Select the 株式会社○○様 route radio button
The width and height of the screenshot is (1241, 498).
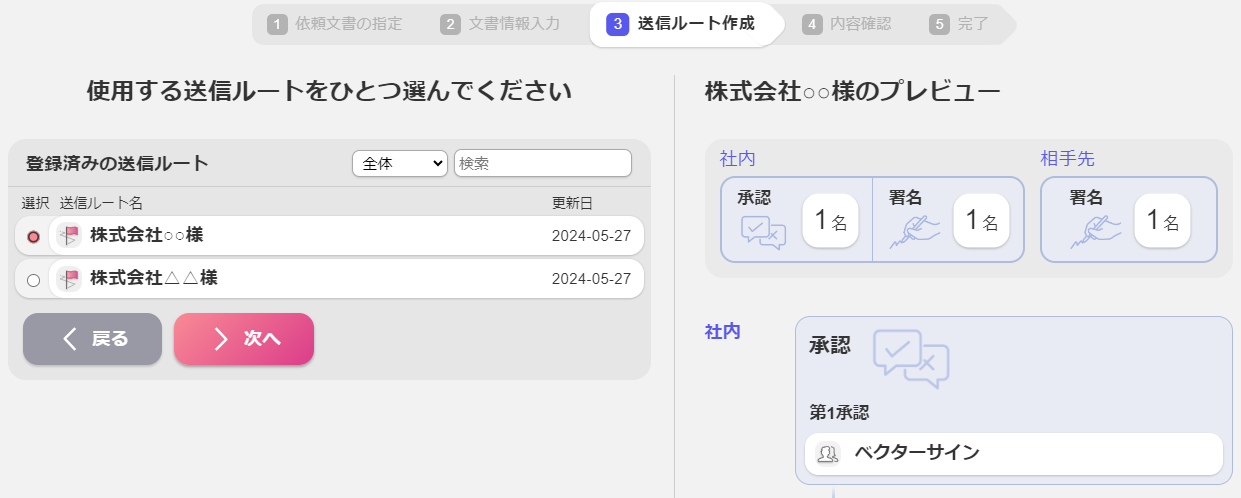pyautogui.click(x=33, y=237)
